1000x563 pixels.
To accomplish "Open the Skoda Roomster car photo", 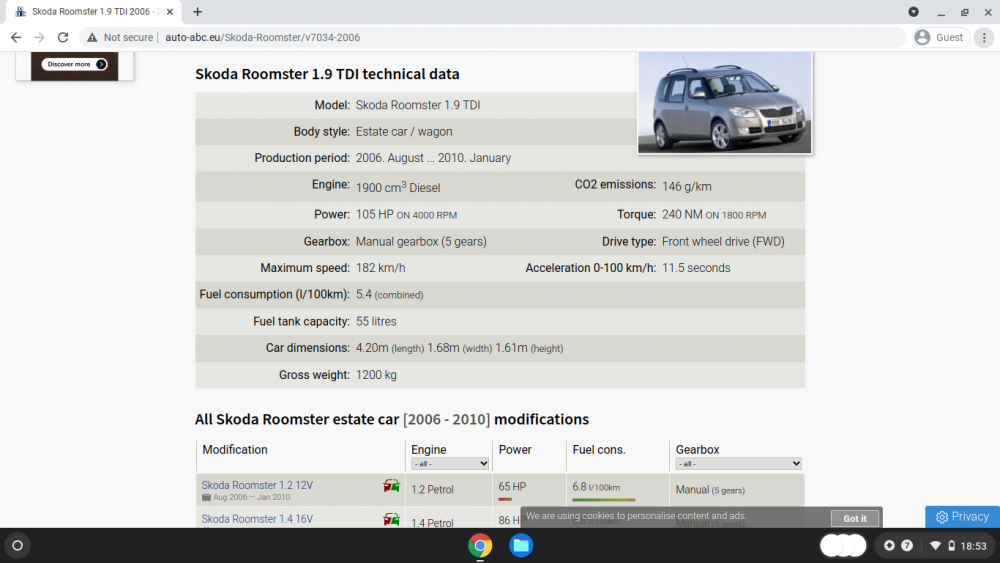I will coord(724,103).
